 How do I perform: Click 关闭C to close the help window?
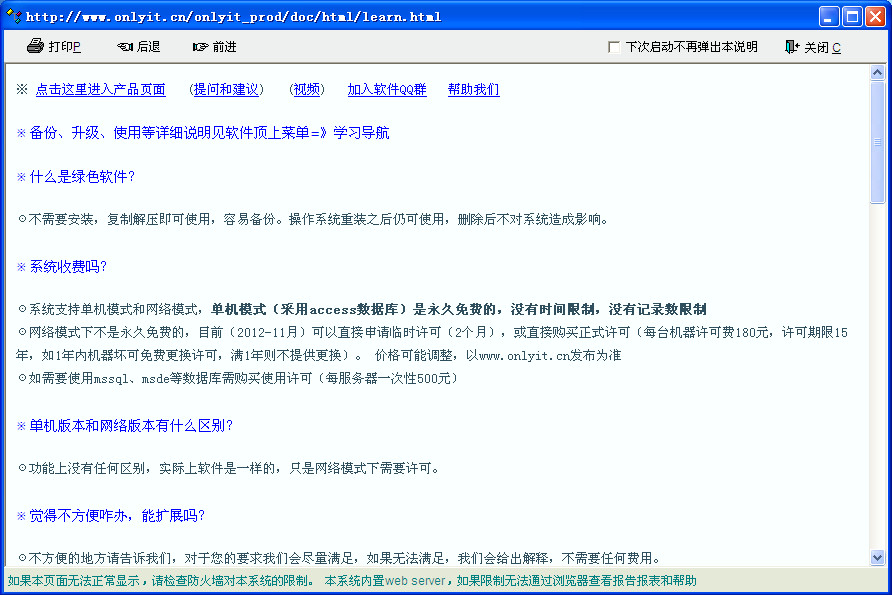pyautogui.click(x=822, y=46)
